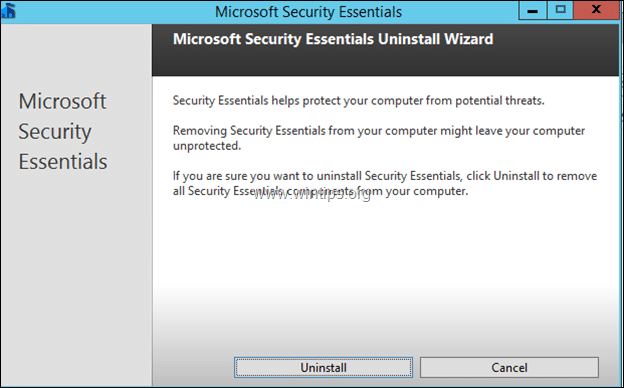The height and width of the screenshot is (388, 624).
Task: Click the www.wintips.org watermark text
Action: (x=313, y=195)
